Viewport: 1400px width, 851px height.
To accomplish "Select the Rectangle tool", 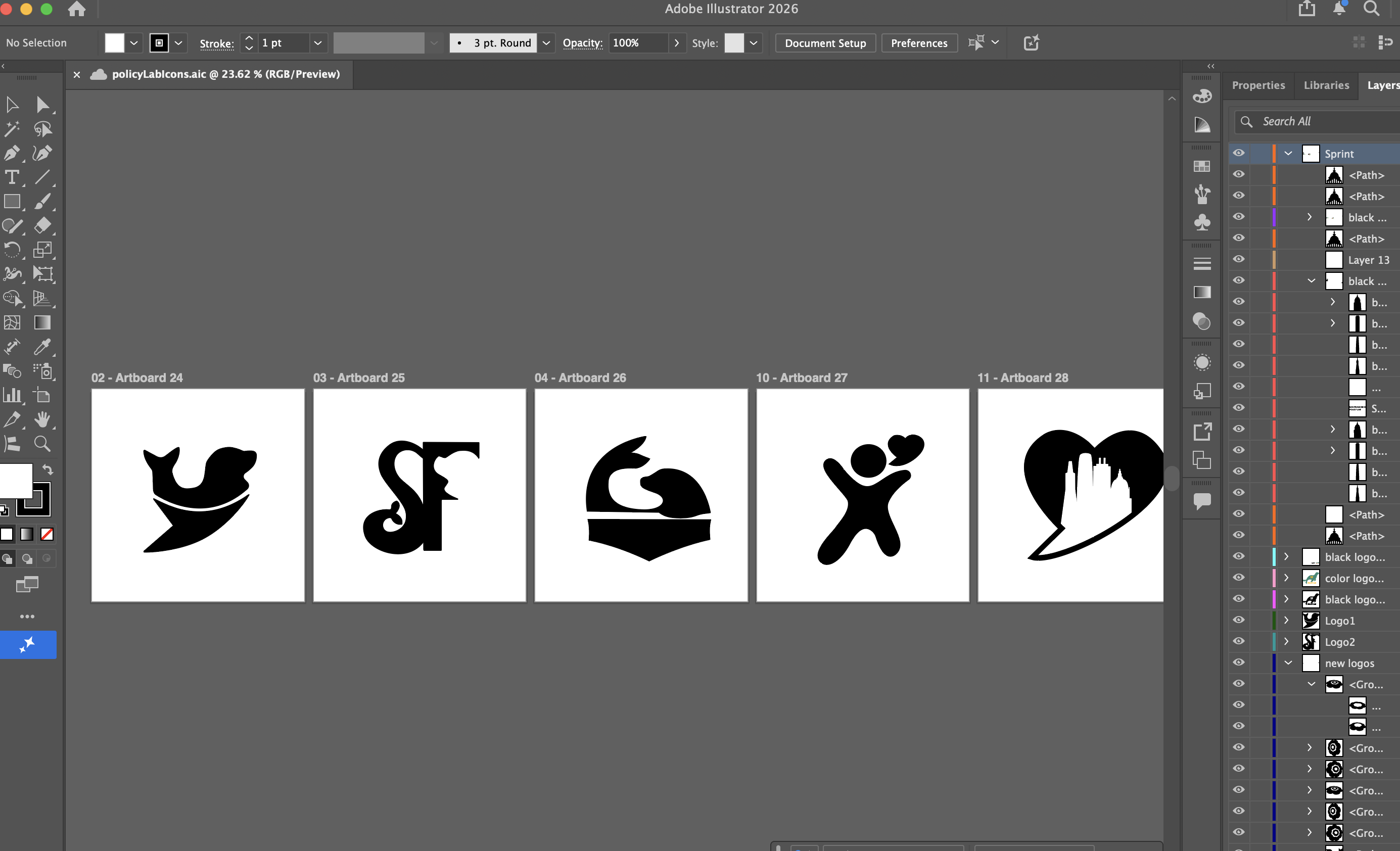I will click(12, 202).
